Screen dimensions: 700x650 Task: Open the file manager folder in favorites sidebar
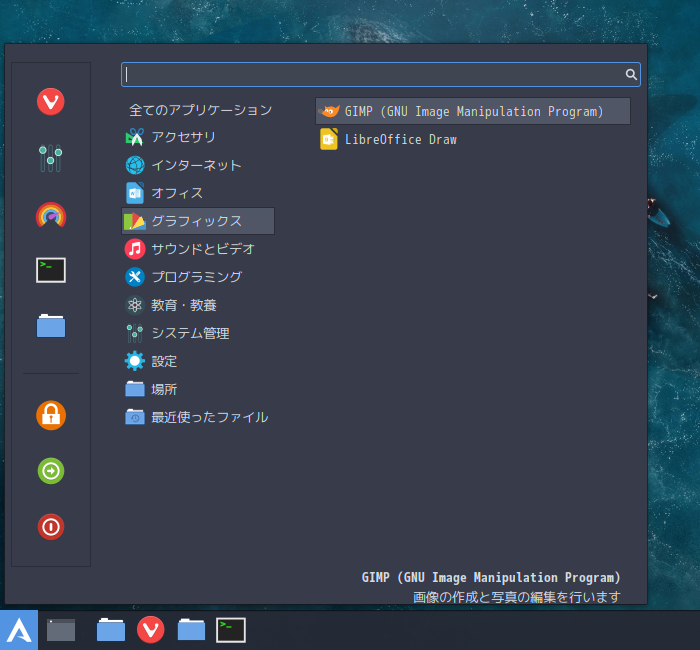pos(51,325)
